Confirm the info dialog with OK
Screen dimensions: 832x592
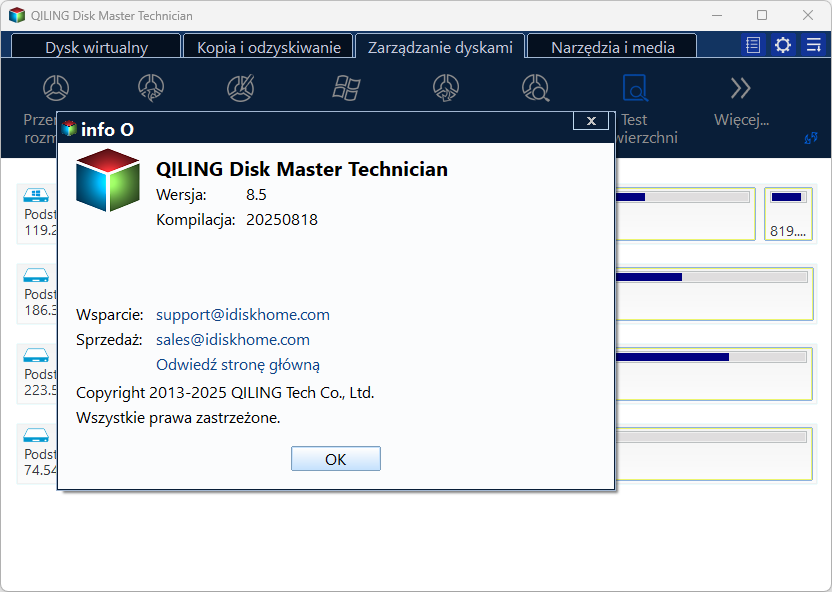pos(336,459)
